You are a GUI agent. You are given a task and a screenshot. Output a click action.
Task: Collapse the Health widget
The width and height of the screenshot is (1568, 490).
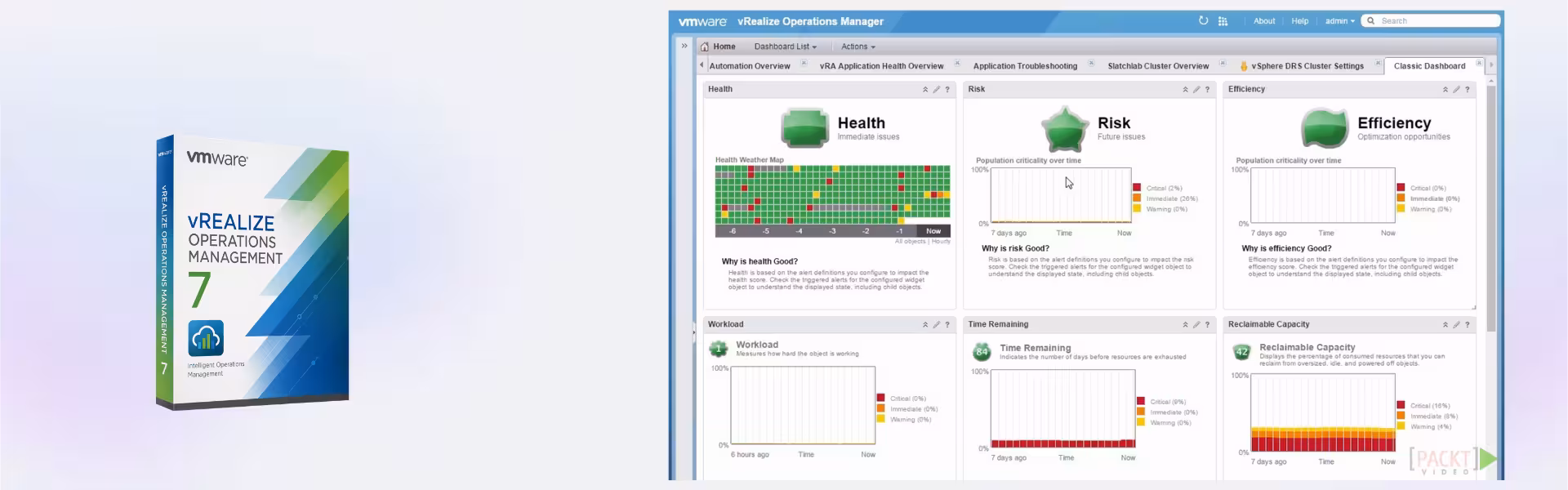click(x=925, y=90)
